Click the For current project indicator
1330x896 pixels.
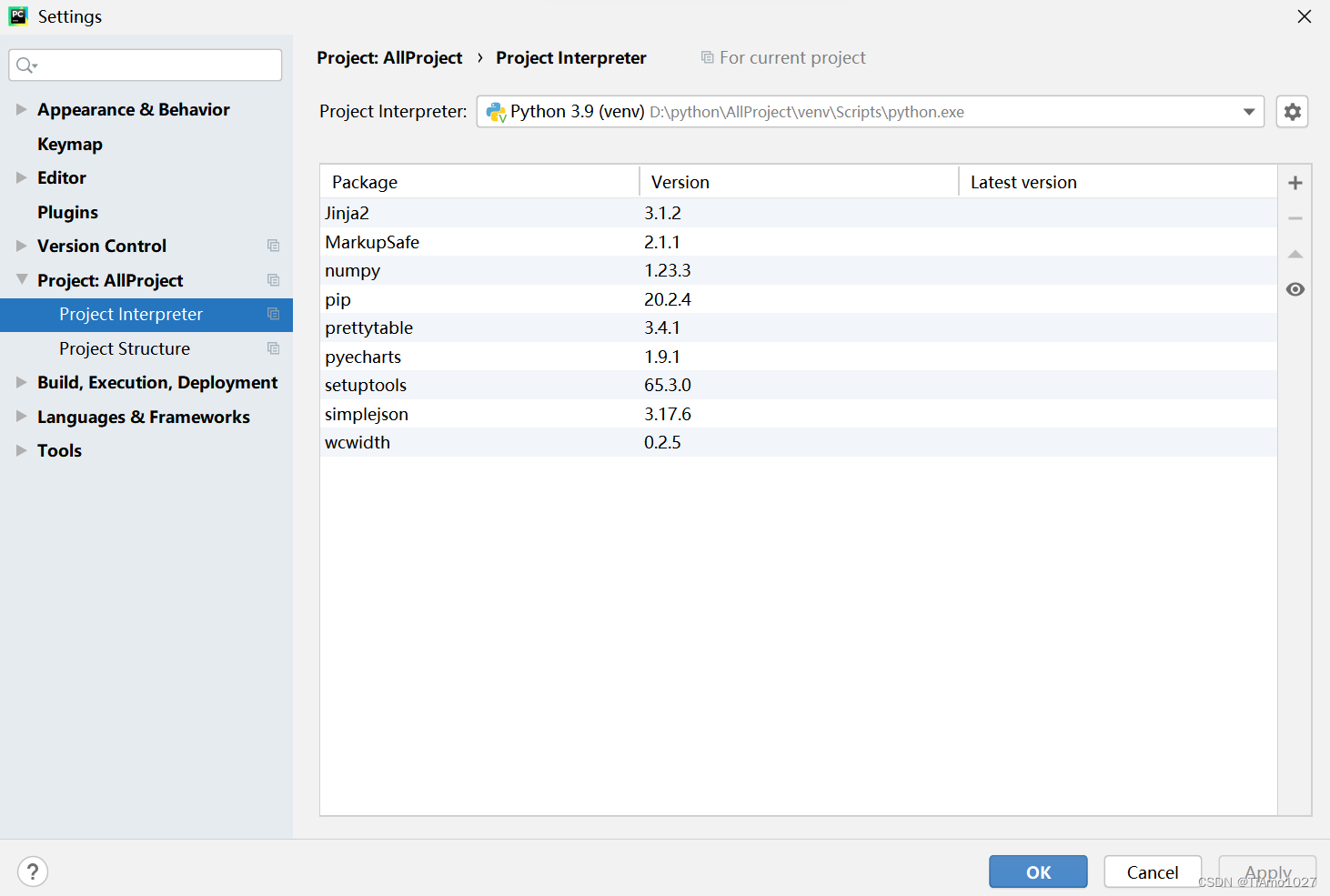(x=782, y=56)
